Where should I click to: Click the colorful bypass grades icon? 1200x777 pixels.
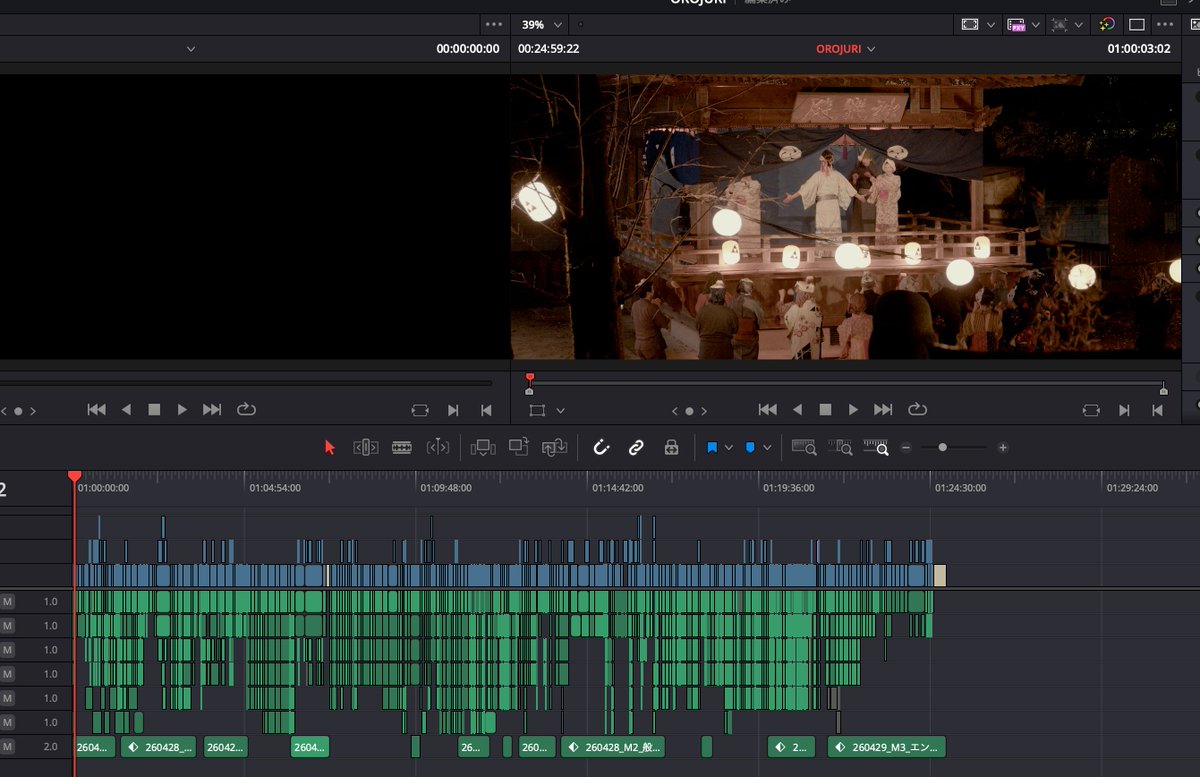[1107, 24]
